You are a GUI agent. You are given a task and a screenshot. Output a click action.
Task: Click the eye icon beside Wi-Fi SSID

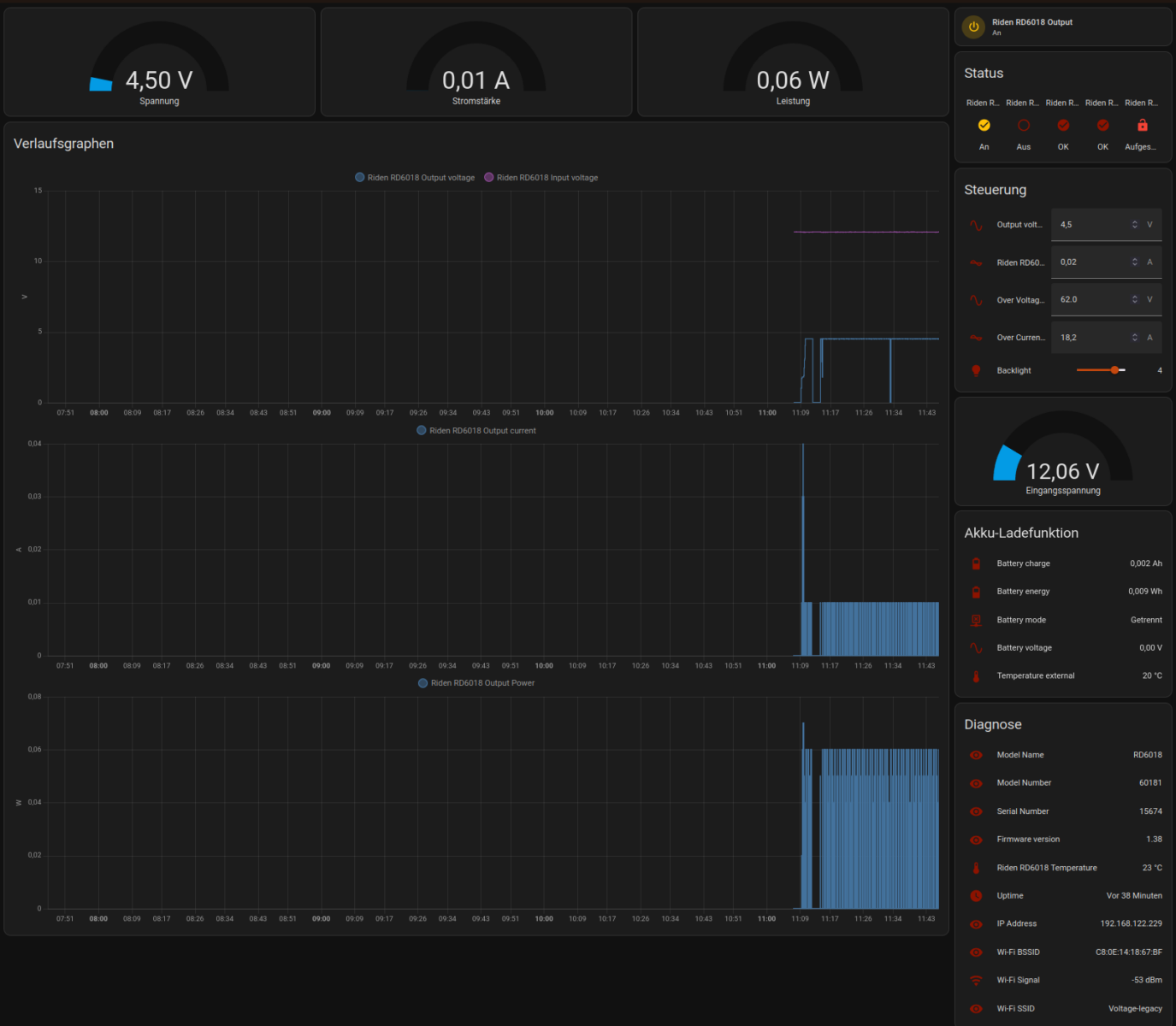coord(976,1009)
